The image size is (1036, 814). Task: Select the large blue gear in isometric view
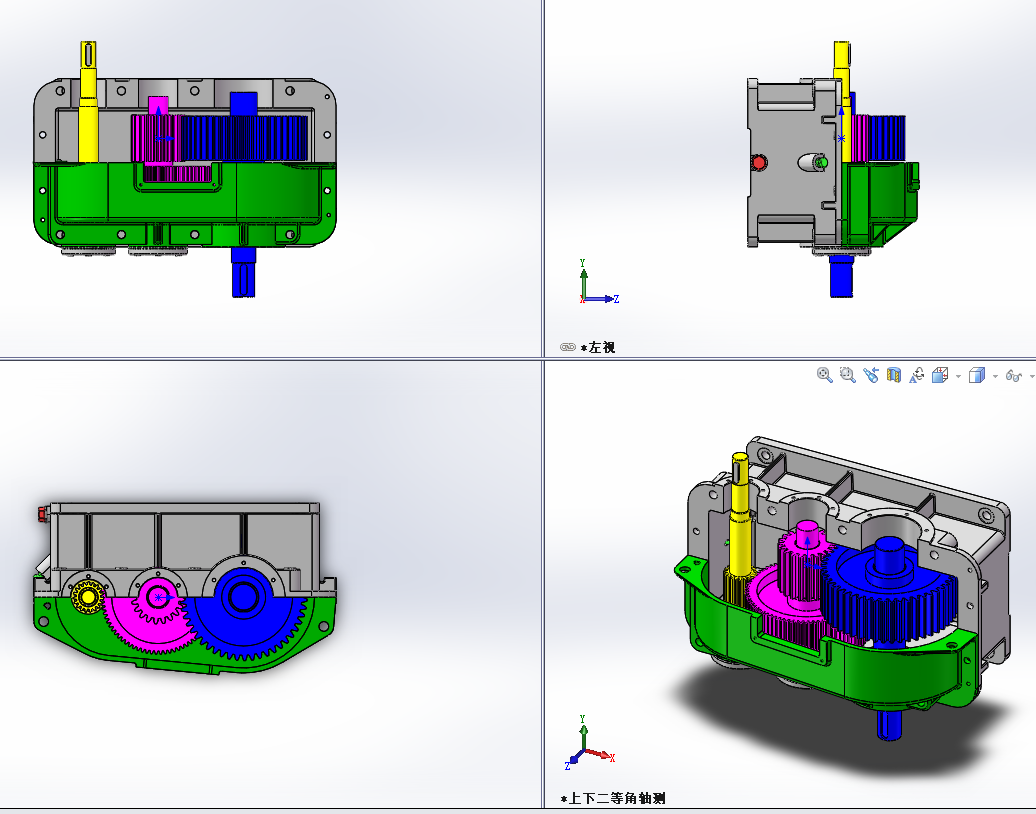pos(889,591)
